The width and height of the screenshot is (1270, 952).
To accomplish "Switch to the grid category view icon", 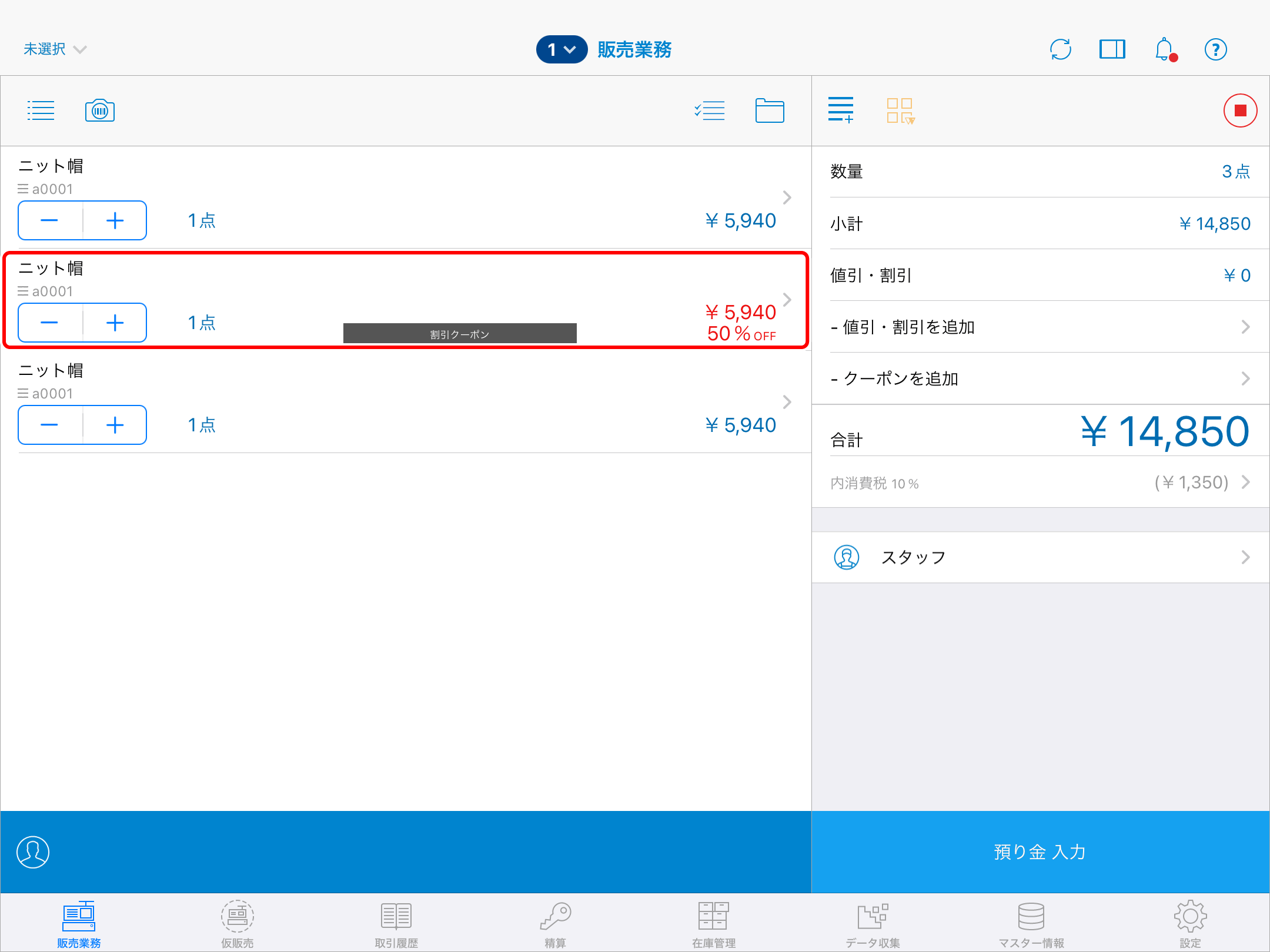I will (x=900, y=110).
